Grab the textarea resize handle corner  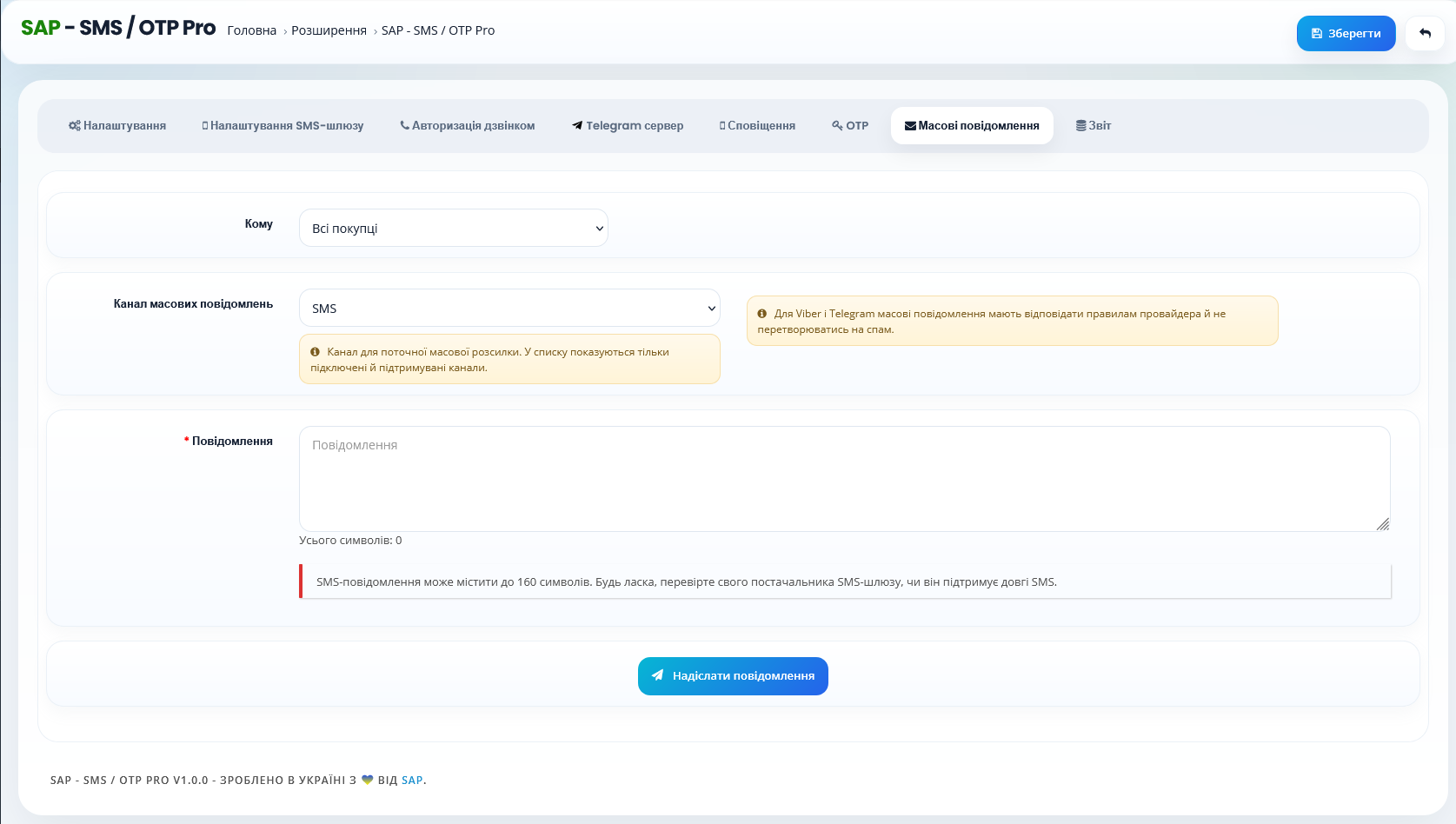pyautogui.click(x=1383, y=524)
